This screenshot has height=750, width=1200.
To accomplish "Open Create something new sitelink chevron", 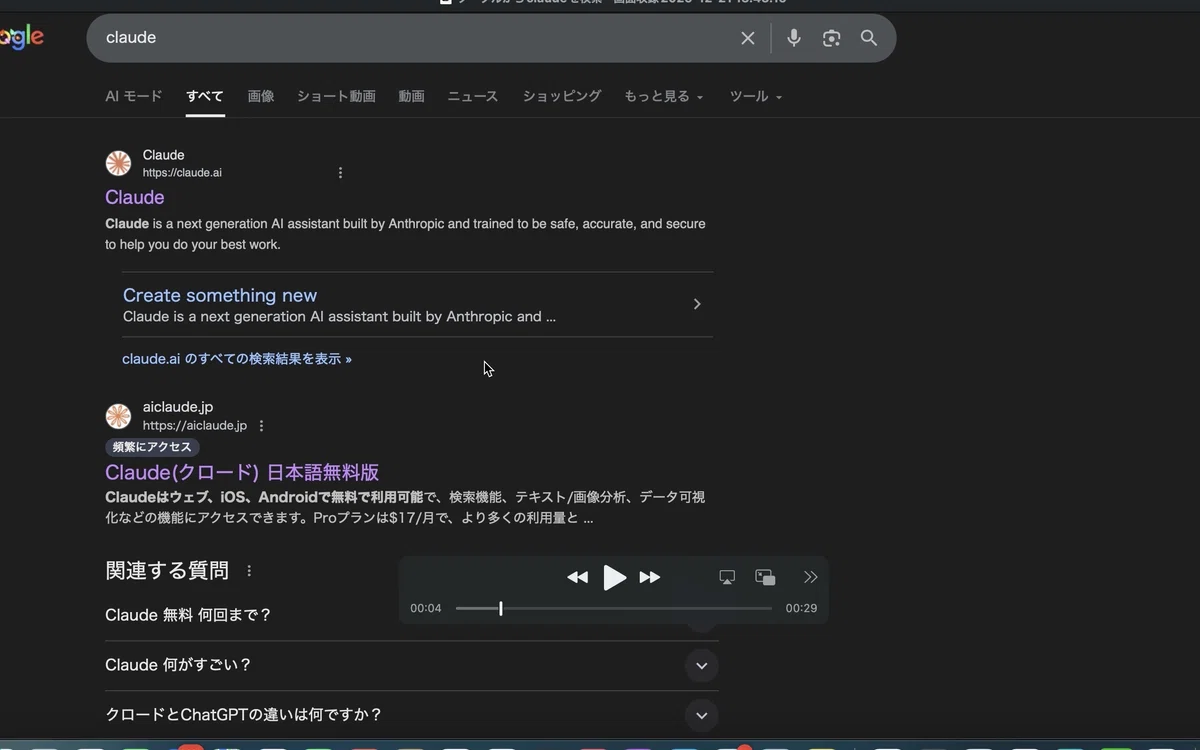I will pos(697,304).
